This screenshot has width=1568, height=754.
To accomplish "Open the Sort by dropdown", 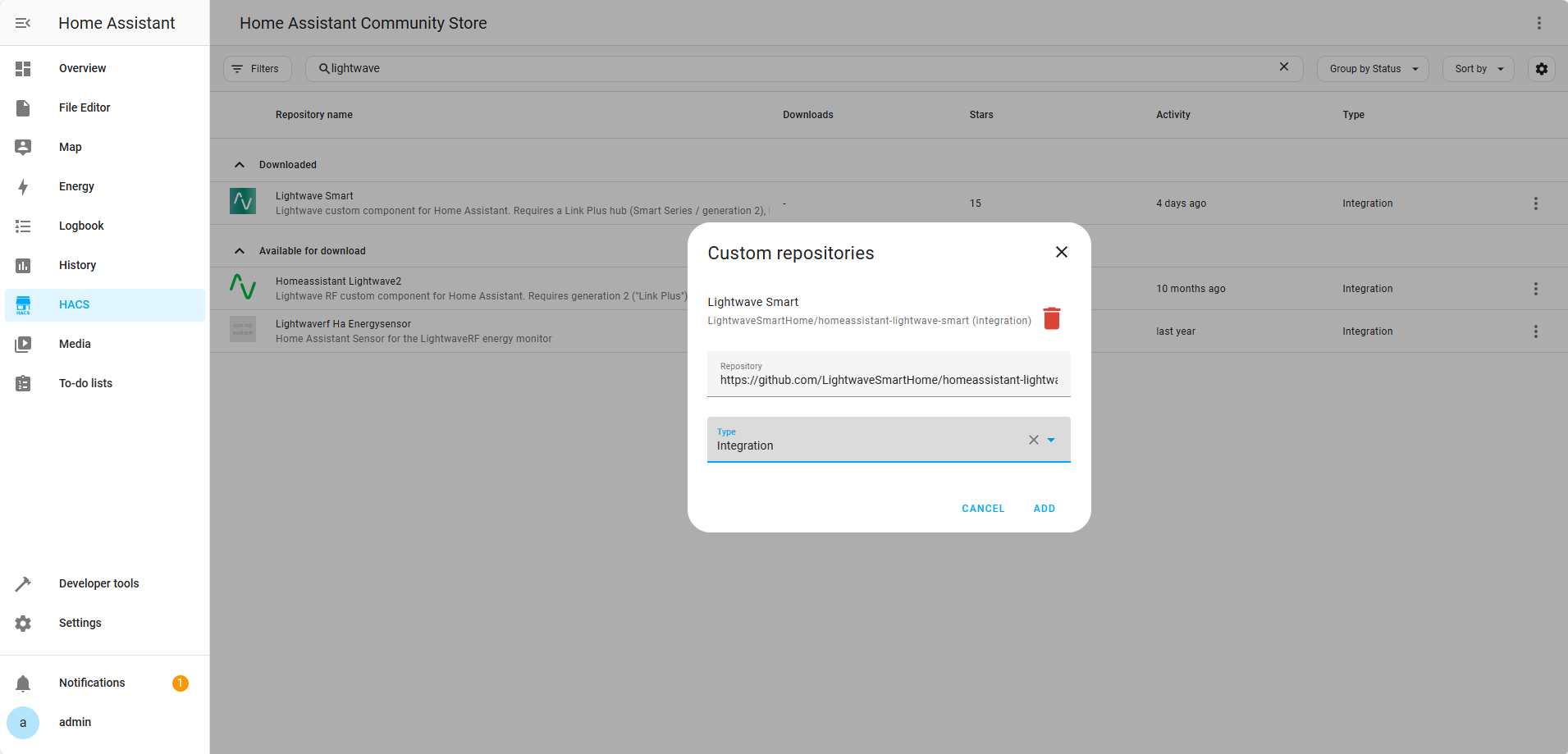I will (1477, 69).
